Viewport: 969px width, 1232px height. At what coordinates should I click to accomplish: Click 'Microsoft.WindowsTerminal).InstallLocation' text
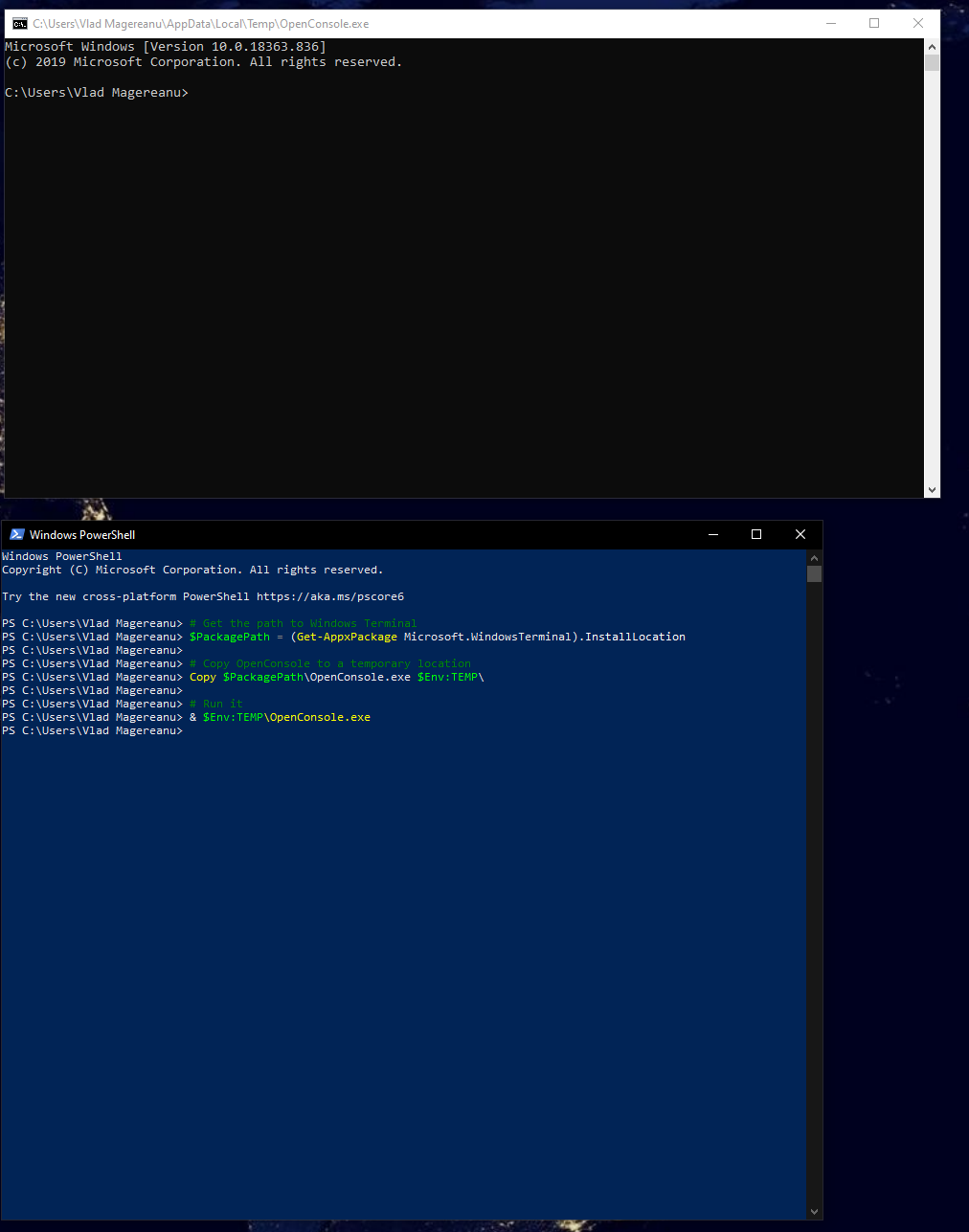pyautogui.click(x=545, y=637)
